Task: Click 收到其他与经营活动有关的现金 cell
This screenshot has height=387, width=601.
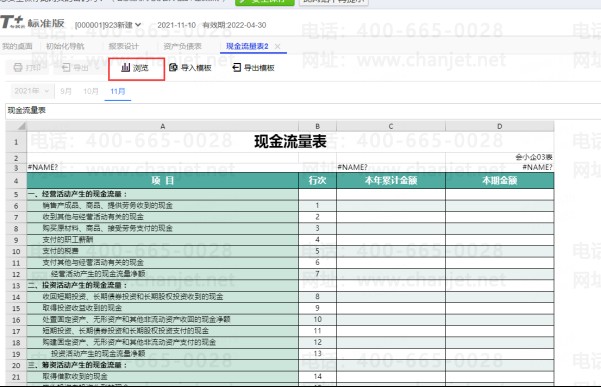Action: (163, 217)
